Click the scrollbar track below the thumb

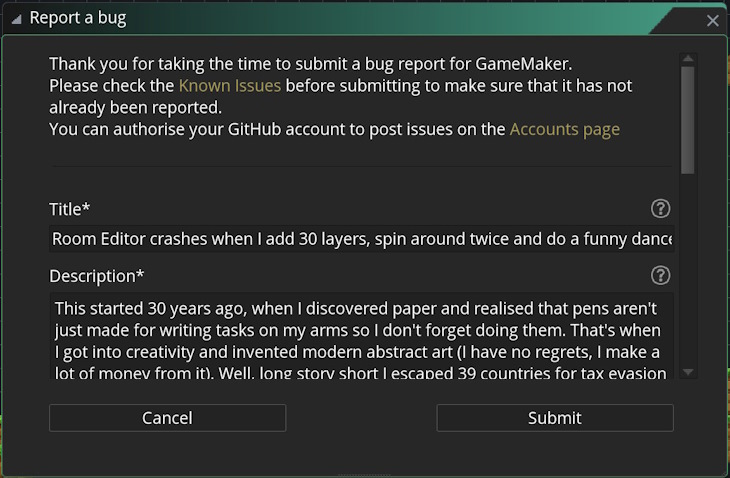click(x=687, y=270)
